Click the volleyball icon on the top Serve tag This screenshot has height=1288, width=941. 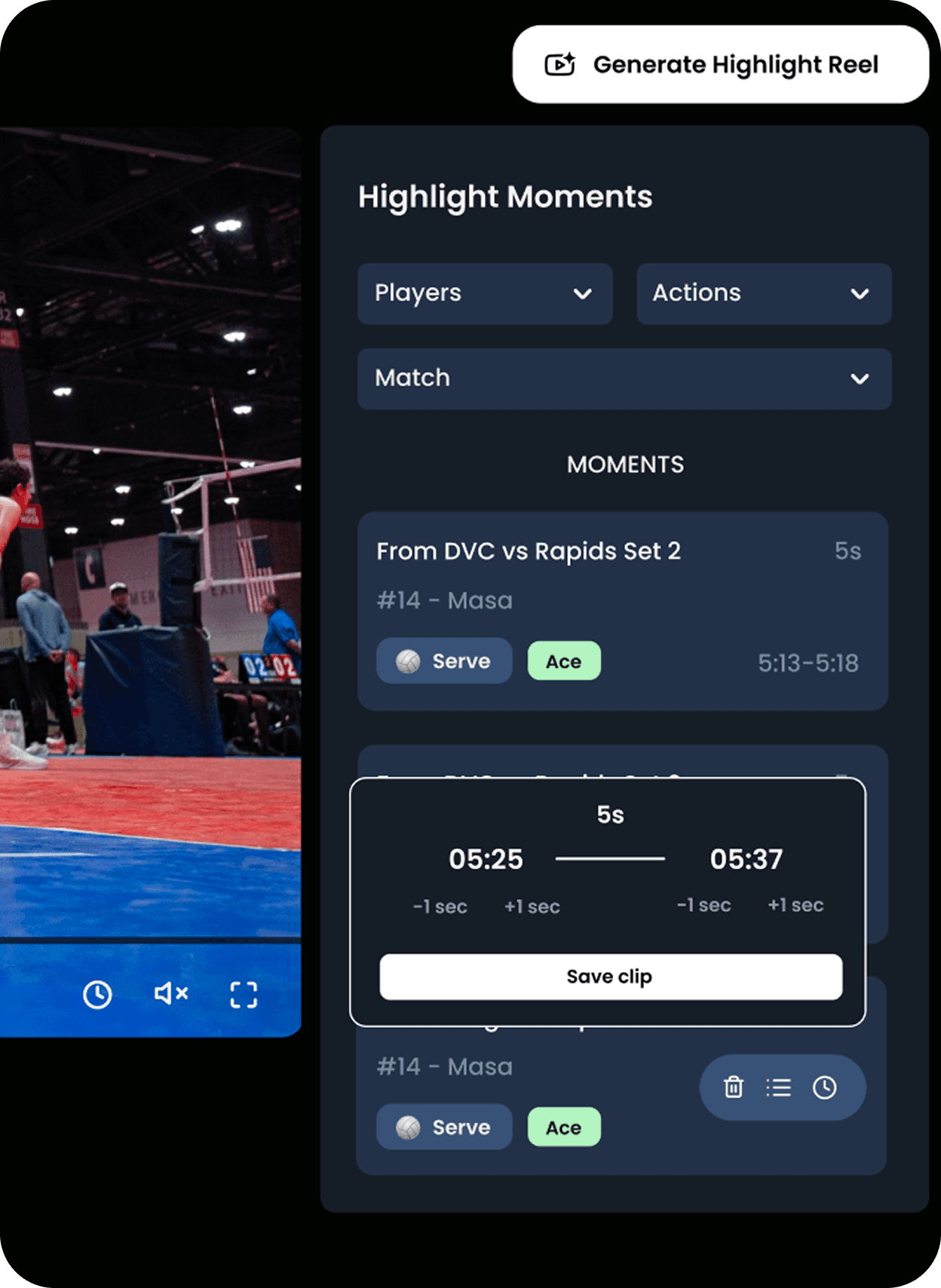click(x=408, y=661)
